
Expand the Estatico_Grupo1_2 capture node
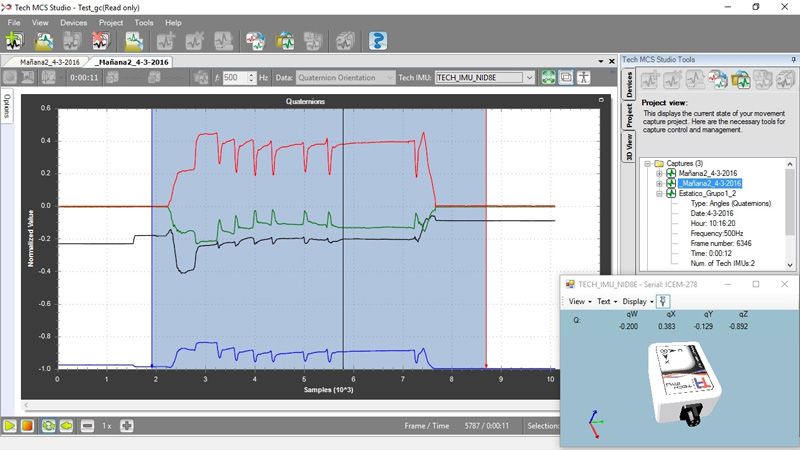[x=659, y=194]
